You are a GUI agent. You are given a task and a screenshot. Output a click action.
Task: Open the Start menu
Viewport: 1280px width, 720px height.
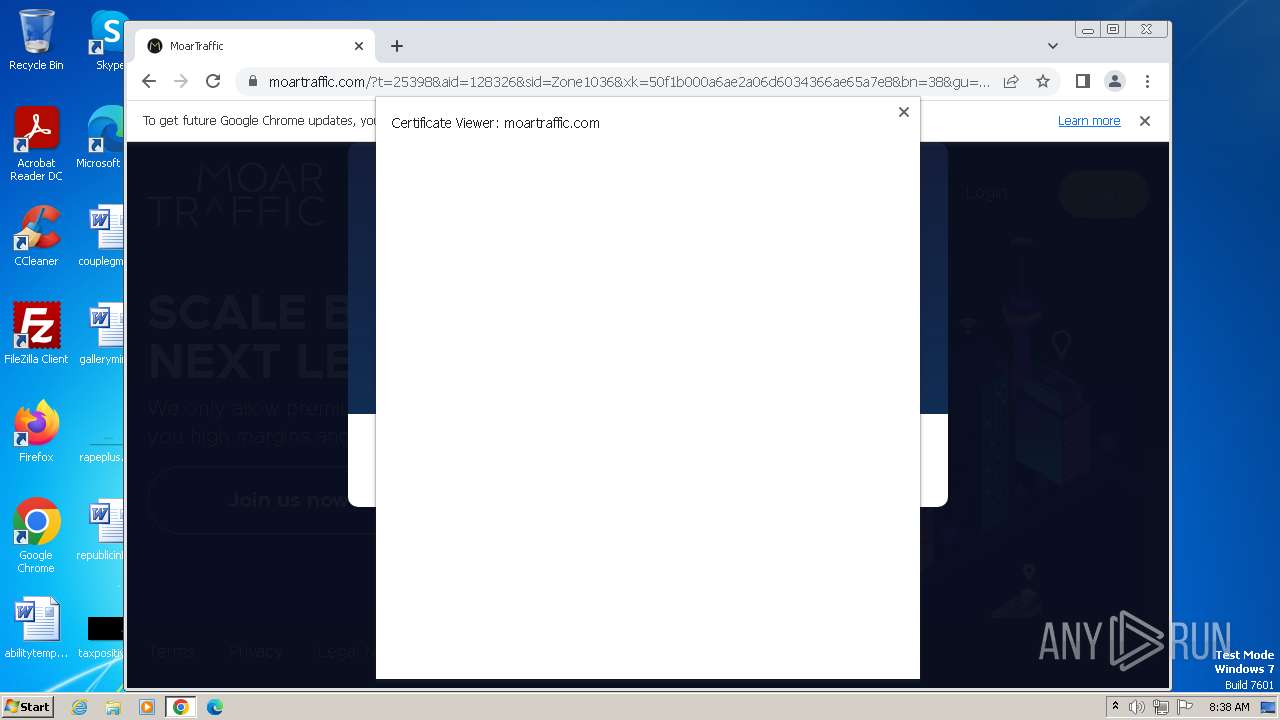[27, 707]
